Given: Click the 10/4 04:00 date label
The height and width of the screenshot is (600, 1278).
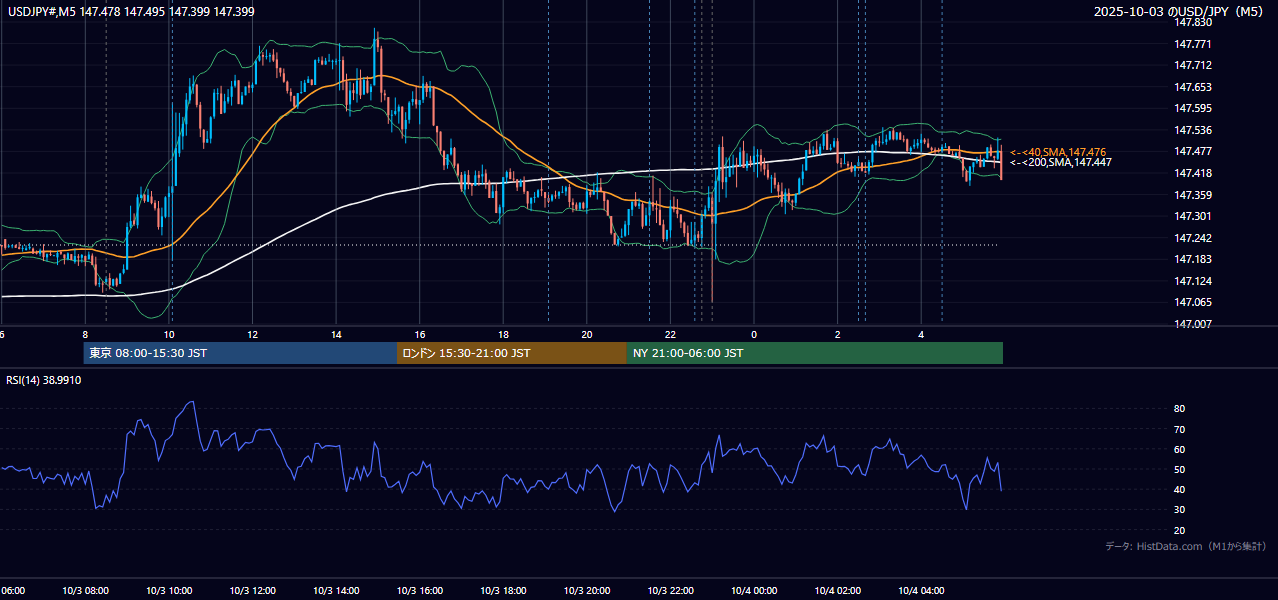Looking at the screenshot, I should [920, 591].
